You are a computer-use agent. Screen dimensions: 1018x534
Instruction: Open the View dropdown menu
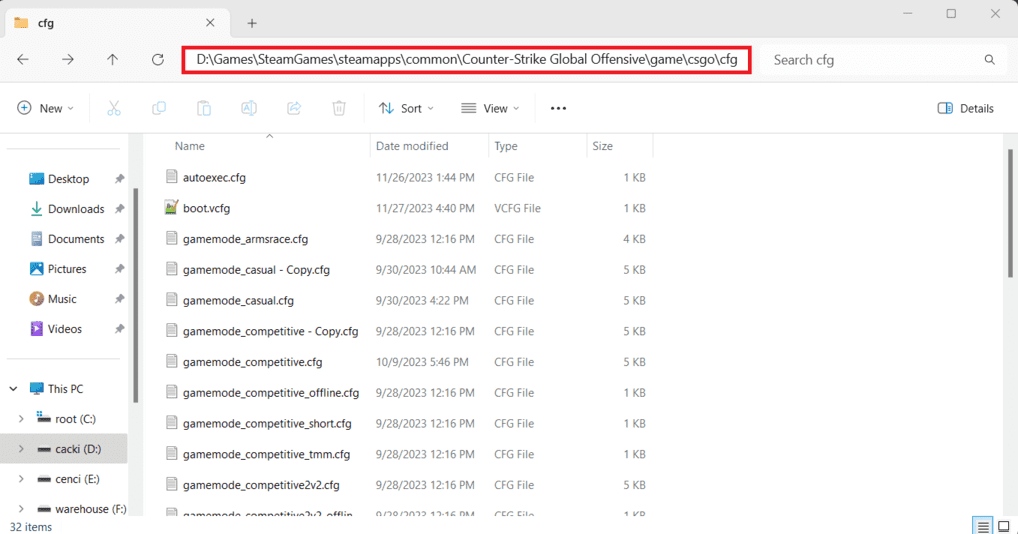pos(490,108)
